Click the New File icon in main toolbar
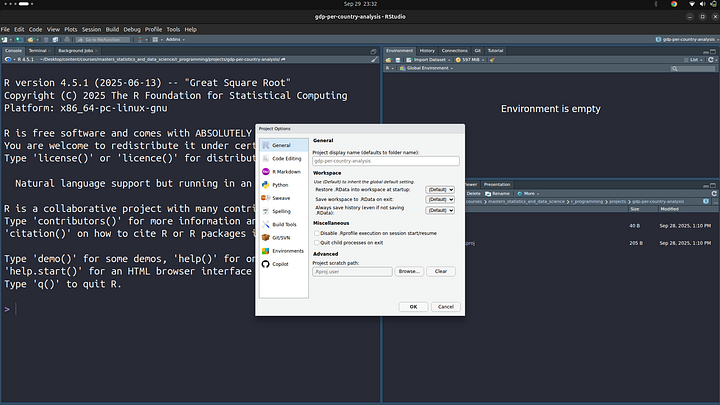The height and width of the screenshot is (405, 720). pos(5,39)
